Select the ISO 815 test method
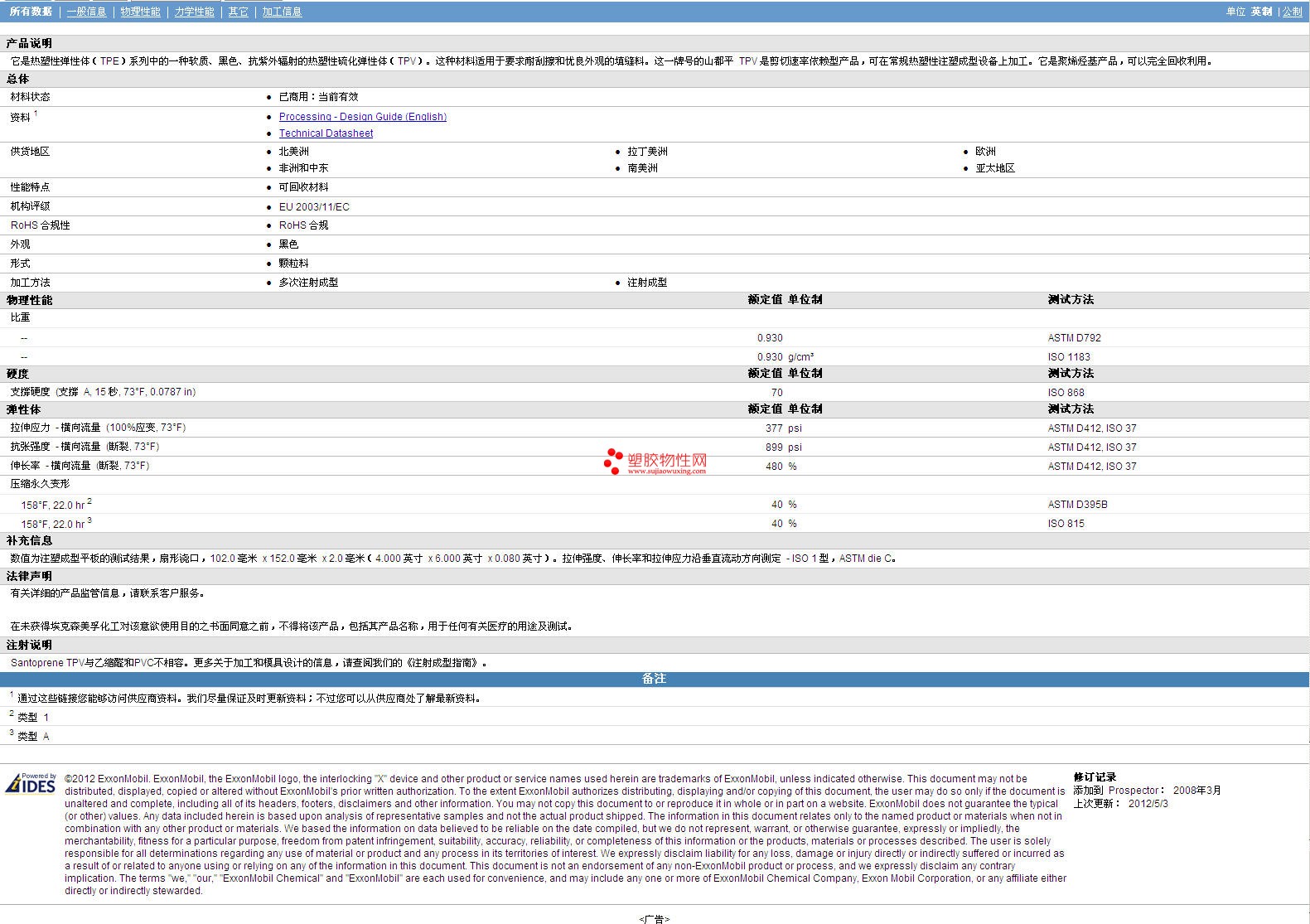Screen dimensions: 1310x924 [x=1066, y=524]
